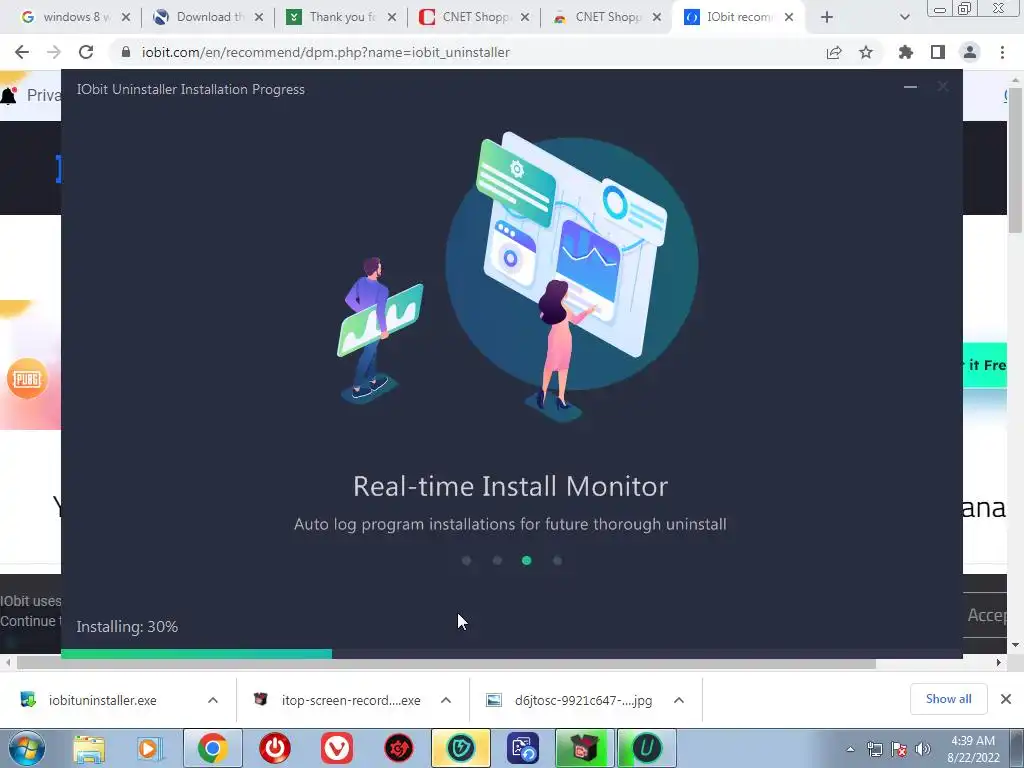This screenshot has height=768, width=1024.
Task: Open the d6jtosc jpg download item
Action: click(x=571, y=700)
